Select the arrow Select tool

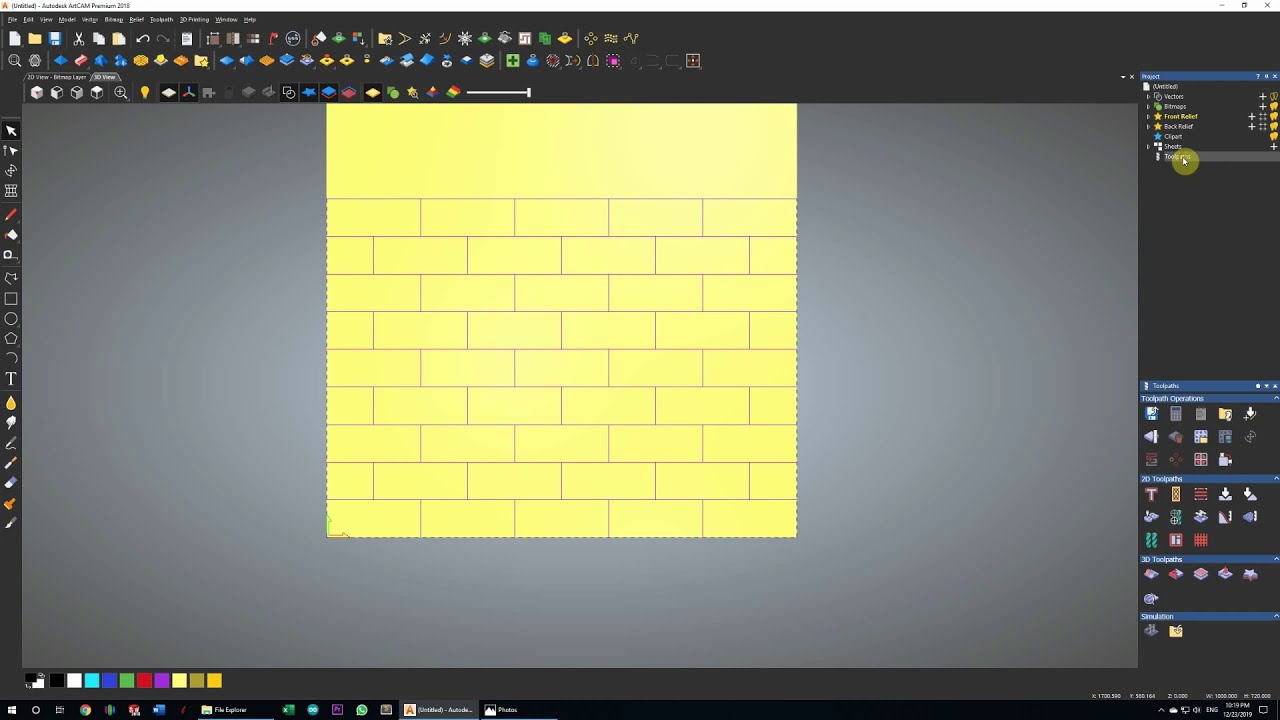click(x=11, y=131)
